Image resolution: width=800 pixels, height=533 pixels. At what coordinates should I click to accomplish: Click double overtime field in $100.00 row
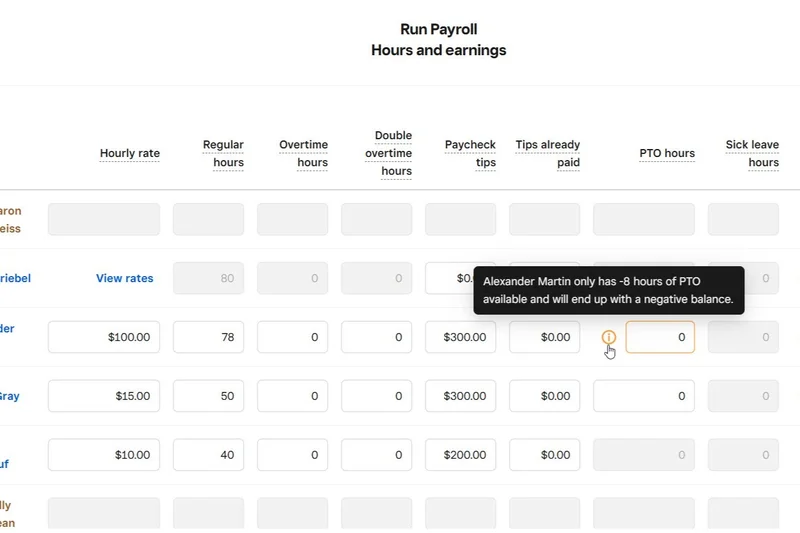pos(377,337)
